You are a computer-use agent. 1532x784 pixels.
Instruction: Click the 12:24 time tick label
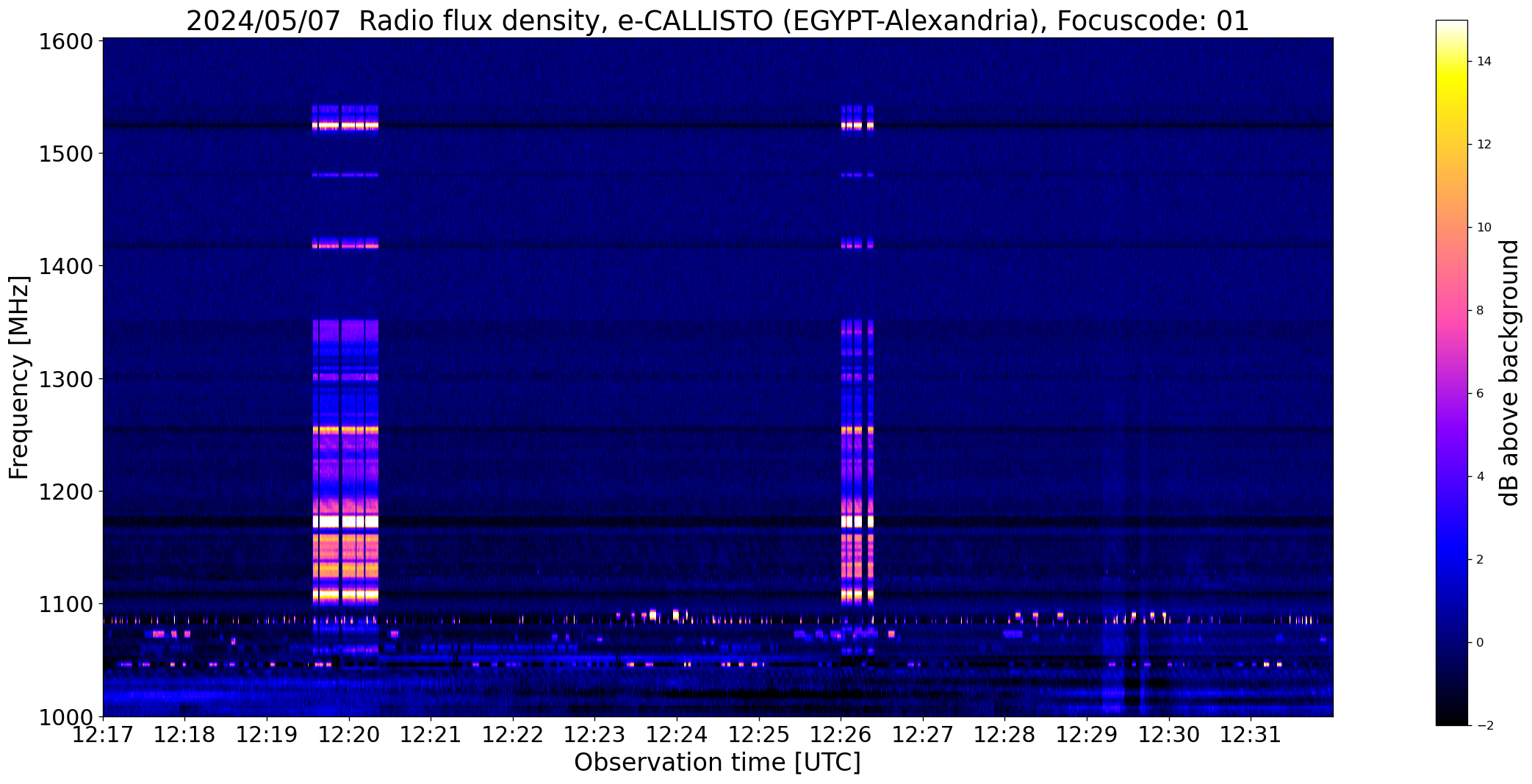click(677, 734)
